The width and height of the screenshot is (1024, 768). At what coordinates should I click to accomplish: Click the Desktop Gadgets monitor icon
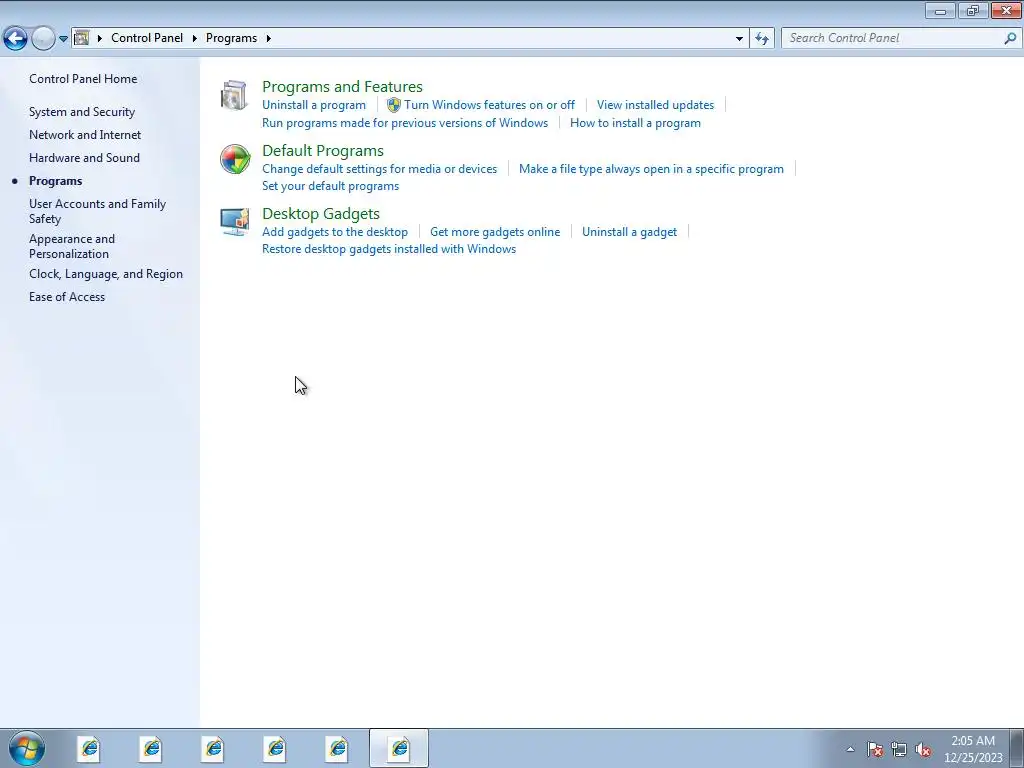234,222
